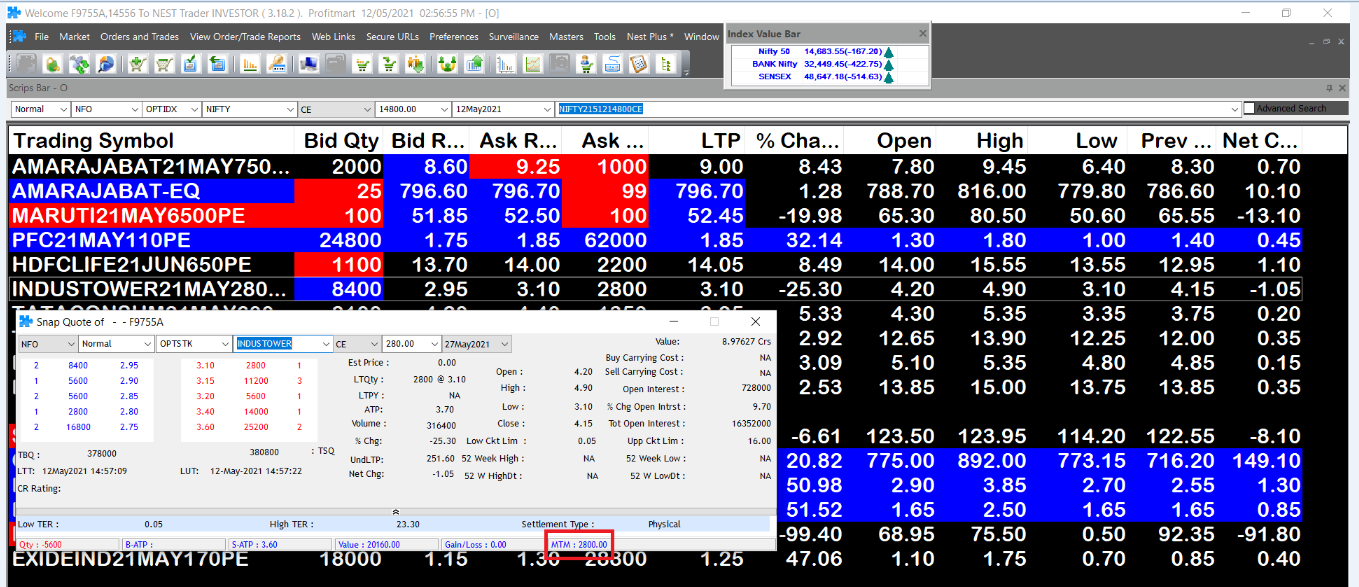Viewport: 1359px width, 587px height.
Task: Open the OPTSTK dropdown in Snap Quote
Action: coord(194,344)
